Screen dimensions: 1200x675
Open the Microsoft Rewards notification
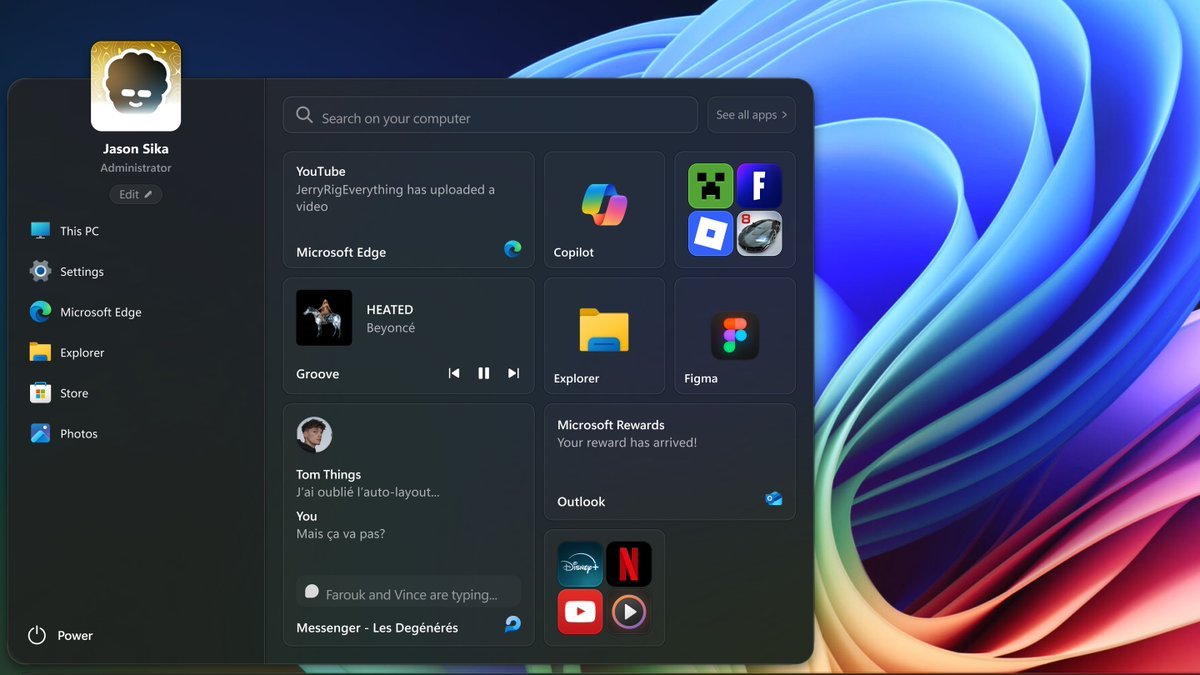tap(670, 462)
